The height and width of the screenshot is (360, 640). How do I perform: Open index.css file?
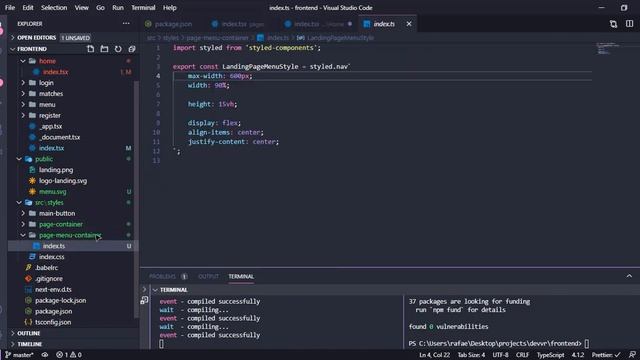51,257
